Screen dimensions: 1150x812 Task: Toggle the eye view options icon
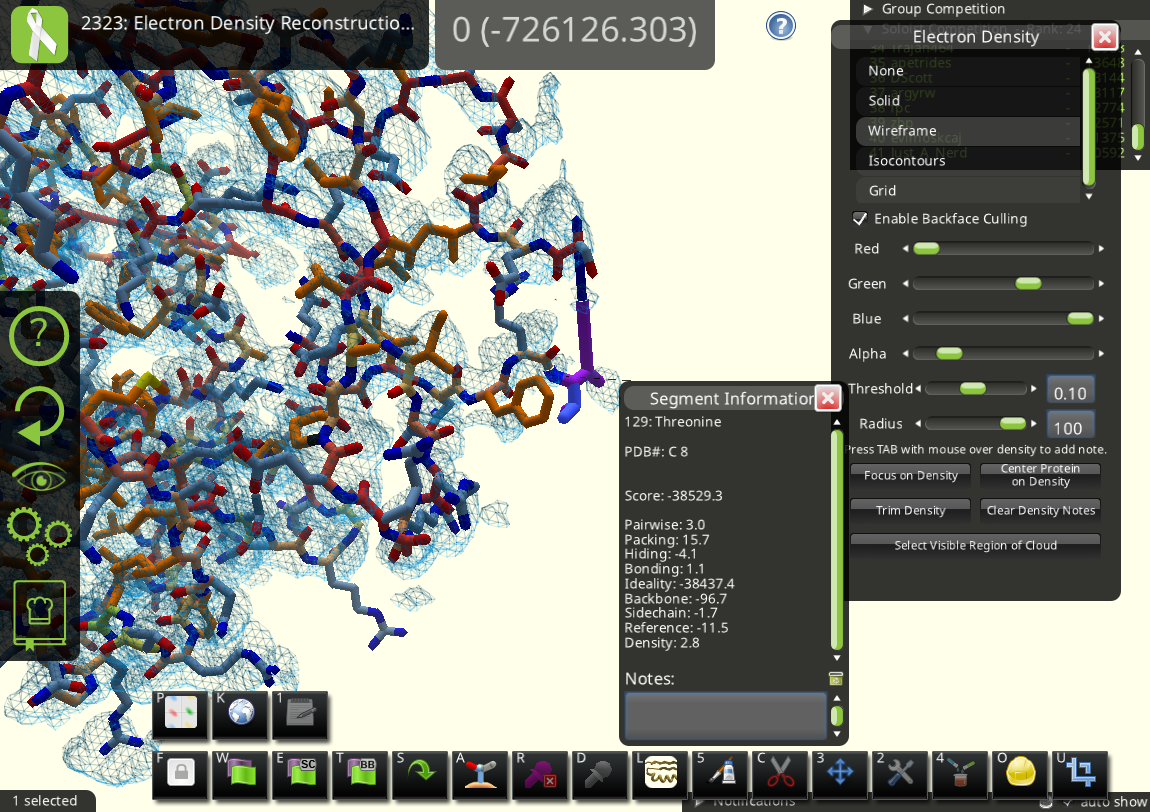click(x=38, y=477)
